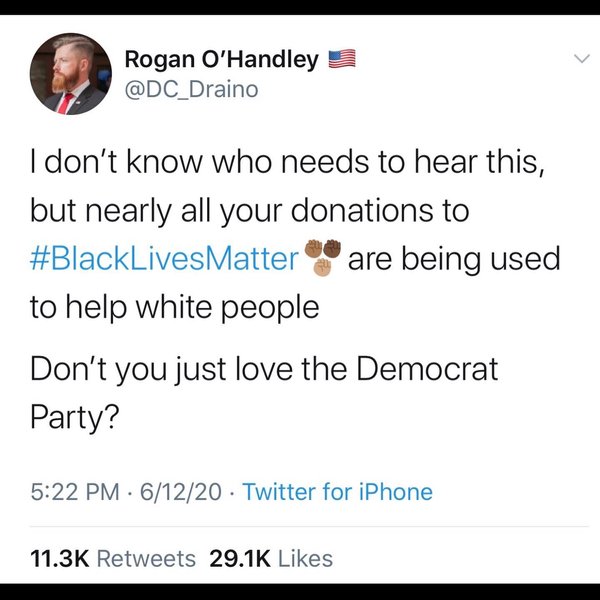Click the 6/12/20 date text
Viewport: 600px width, 600px height.
click(181, 491)
